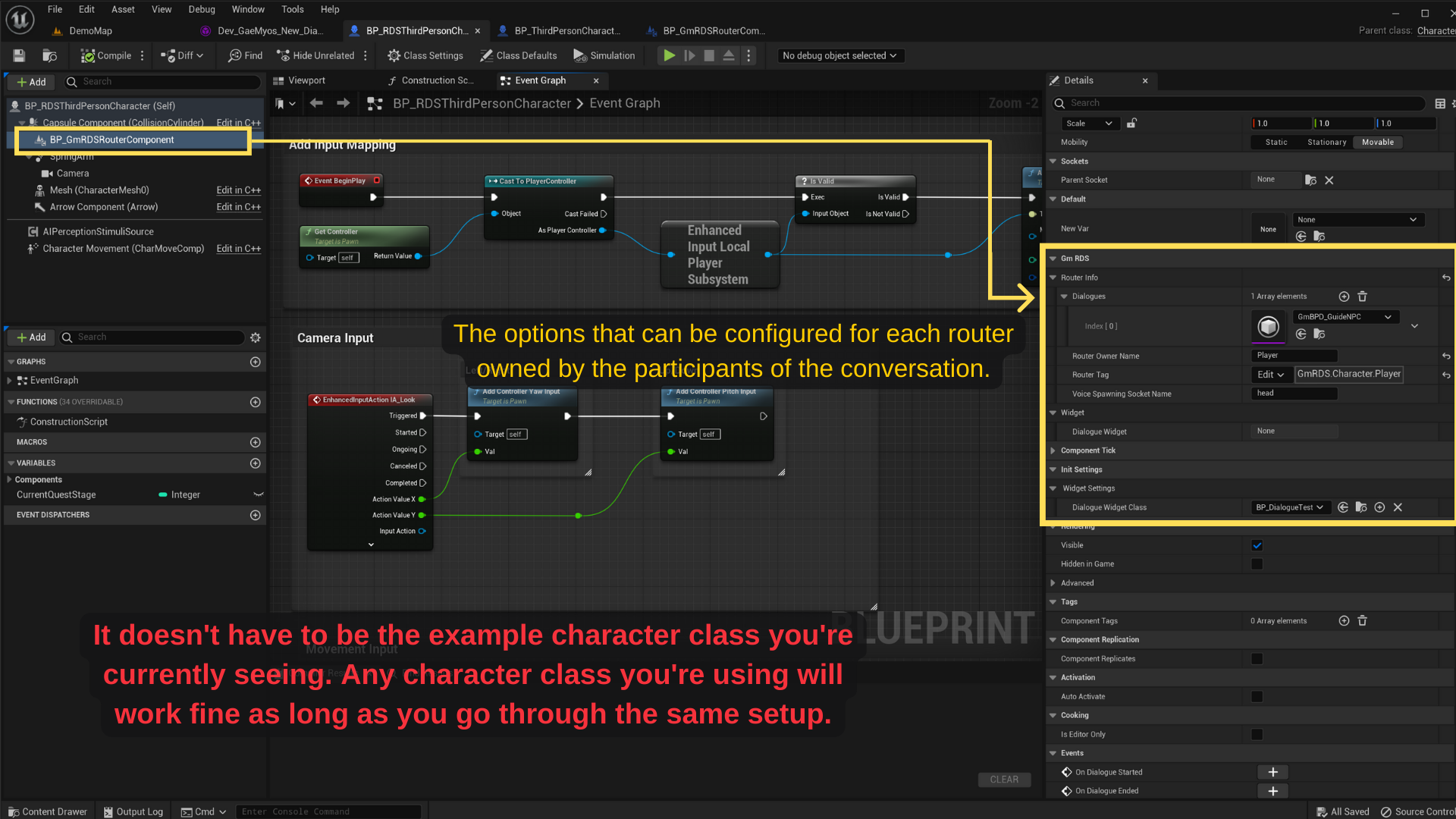The height and width of the screenshot is (819, 1456).
Task: Toggle the Scale lock icon
Action: coord(1131,124)
